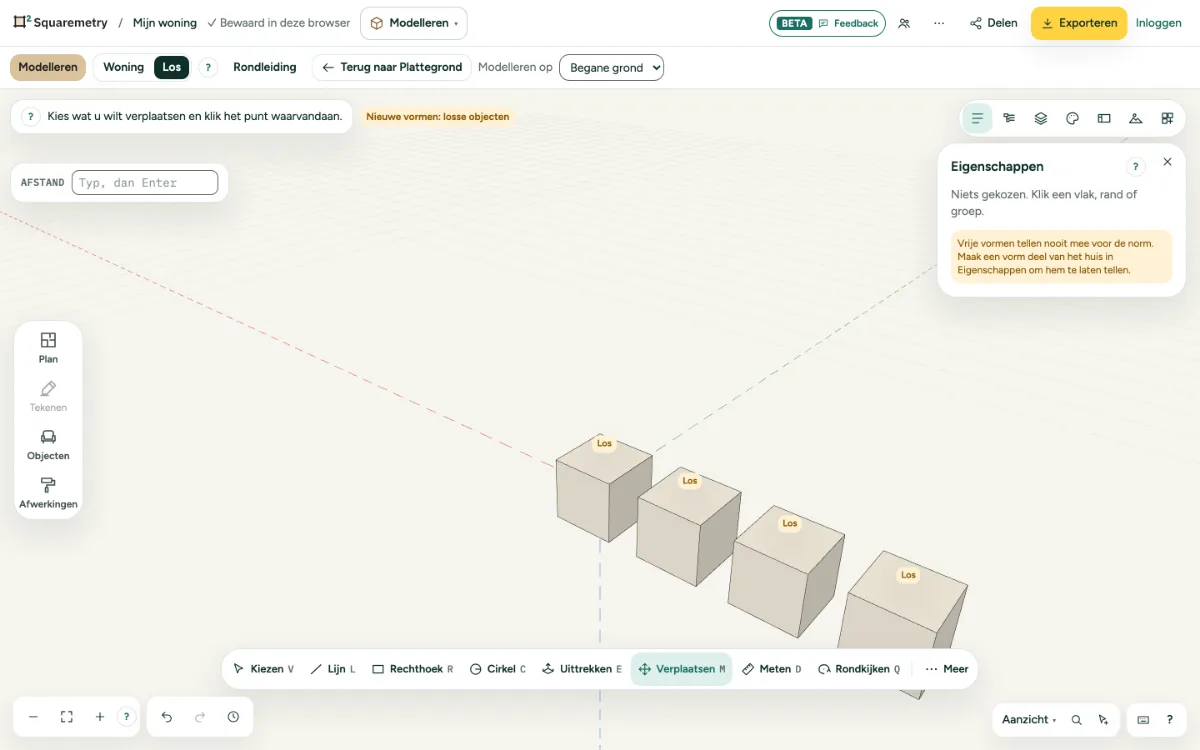Open the terrain mountain panel icon
This screenshot has height=750, width=1200.
(1135, 118)
